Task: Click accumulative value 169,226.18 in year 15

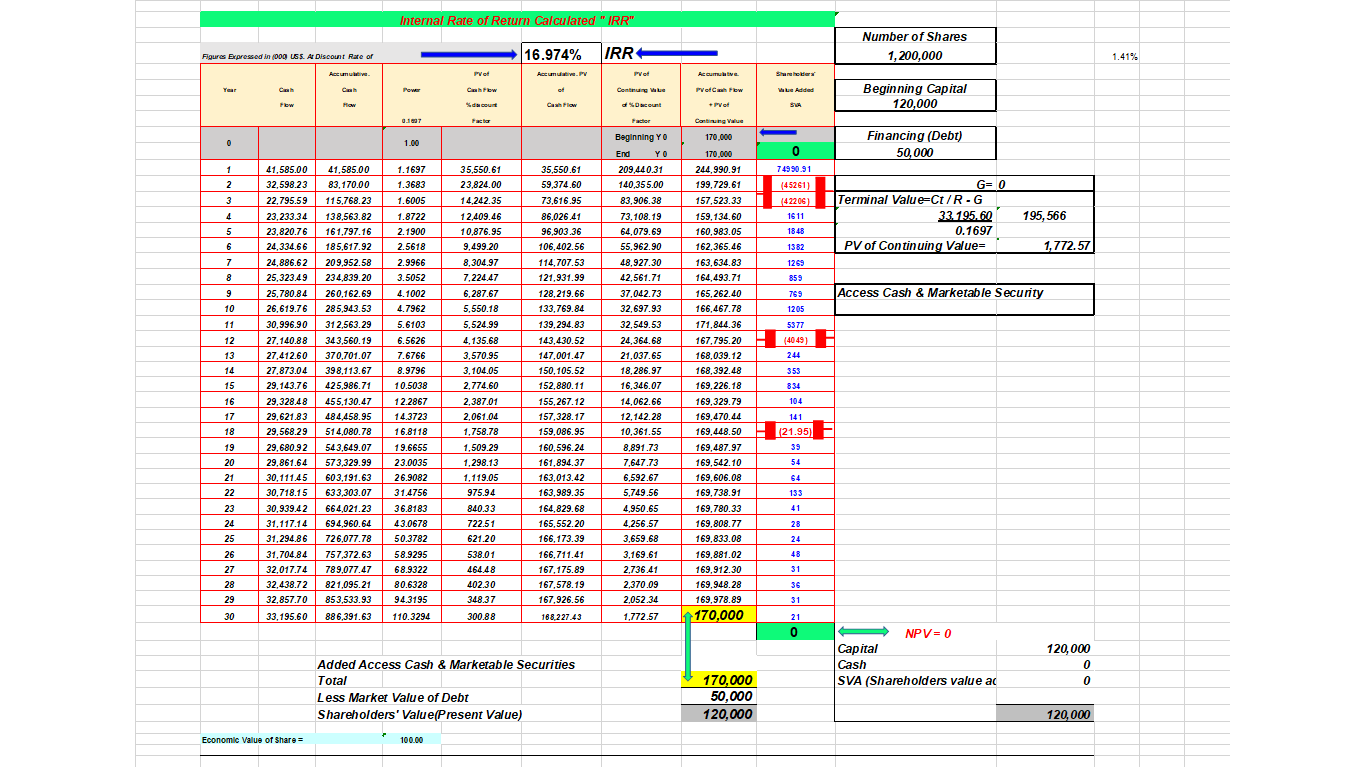Action: tap(719, 385)
